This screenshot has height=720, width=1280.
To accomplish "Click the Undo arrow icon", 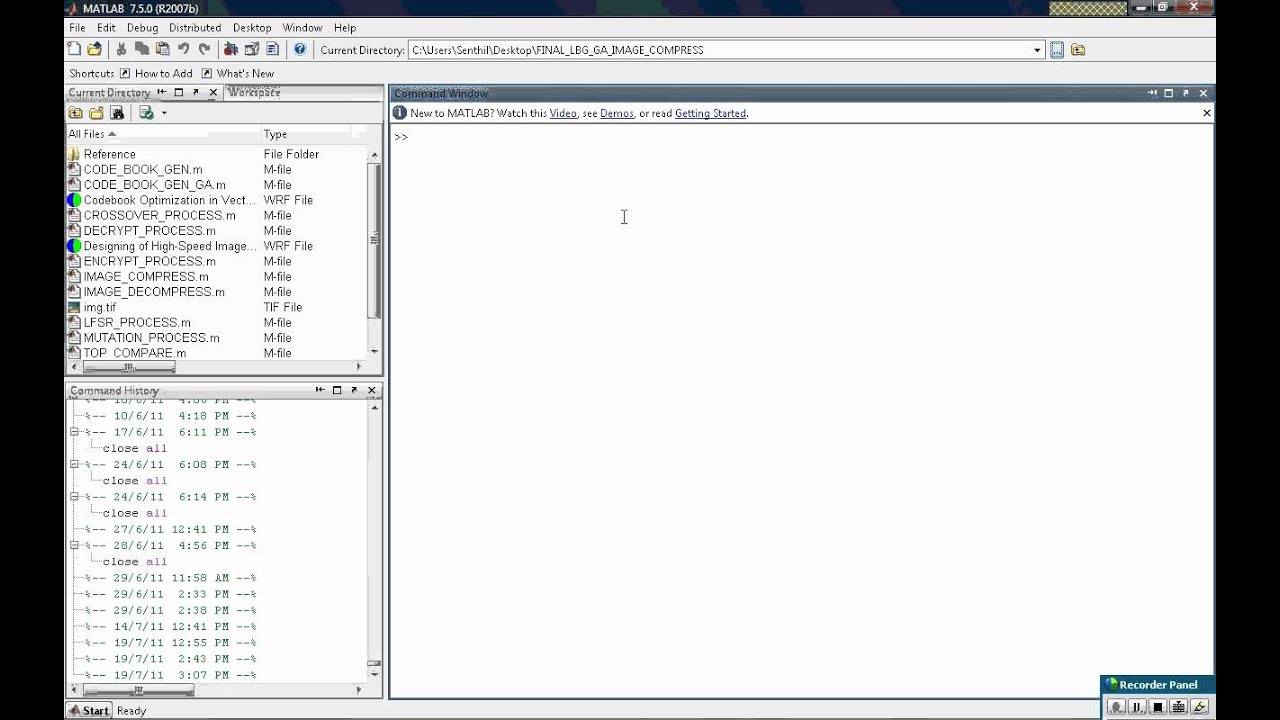I will pyautogui.click(x=184, y=49).
